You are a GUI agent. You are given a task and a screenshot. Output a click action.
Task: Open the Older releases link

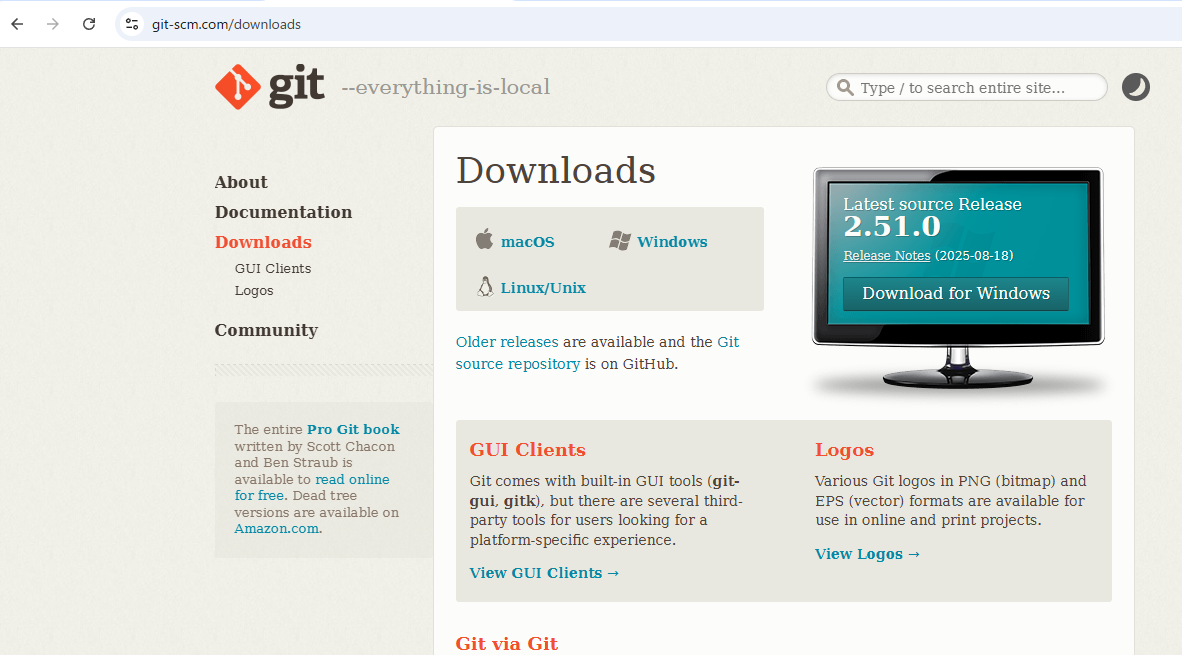[x=507, y=342]
